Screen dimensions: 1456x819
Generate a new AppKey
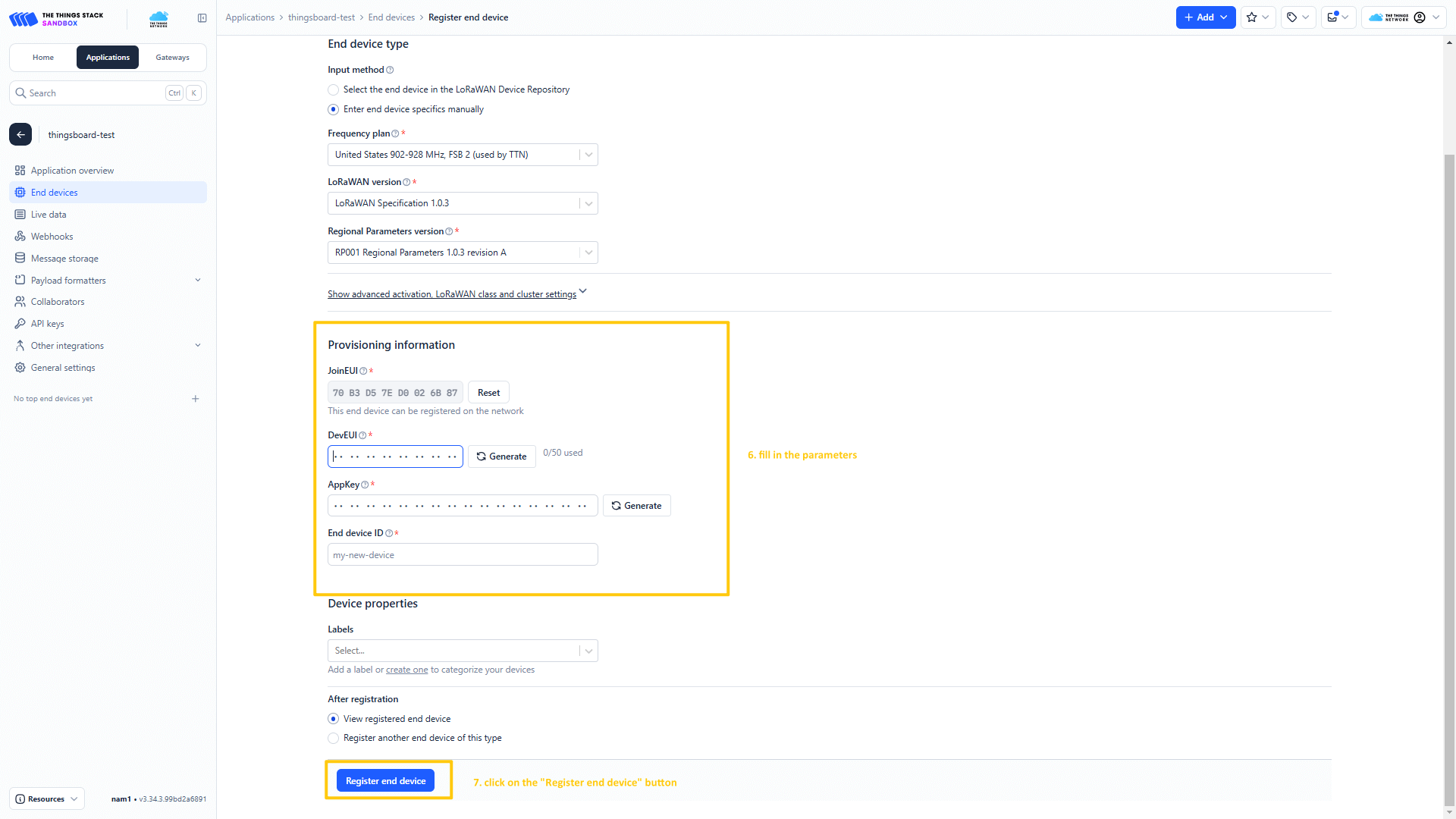(x=636, y=506)
